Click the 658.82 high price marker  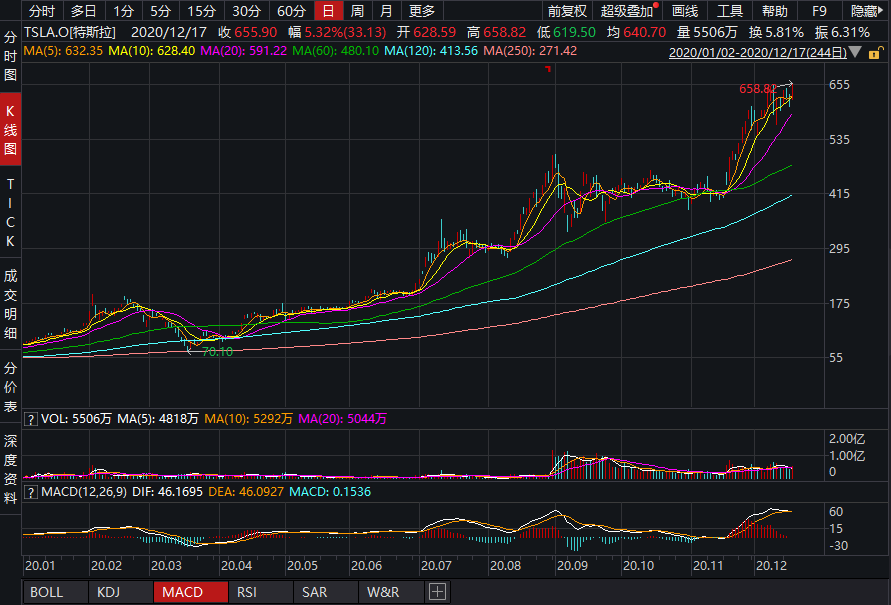[x=757, y=89]
